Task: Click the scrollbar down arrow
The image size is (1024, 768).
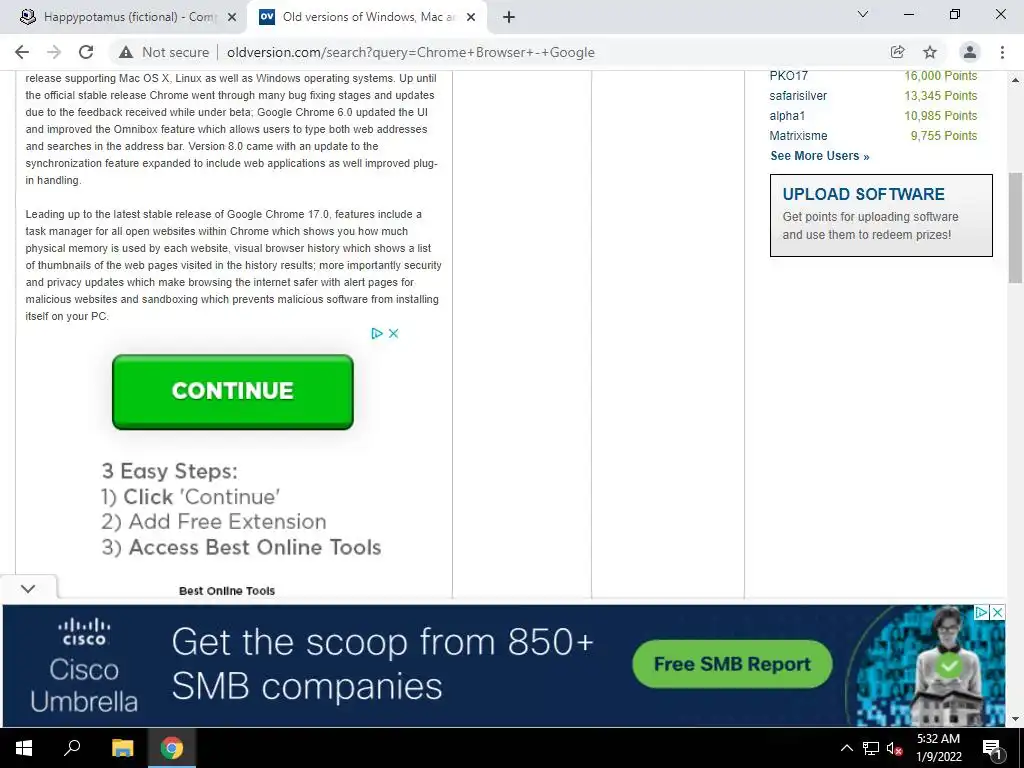Action: pyautogui.click(x=1015, y=719)
